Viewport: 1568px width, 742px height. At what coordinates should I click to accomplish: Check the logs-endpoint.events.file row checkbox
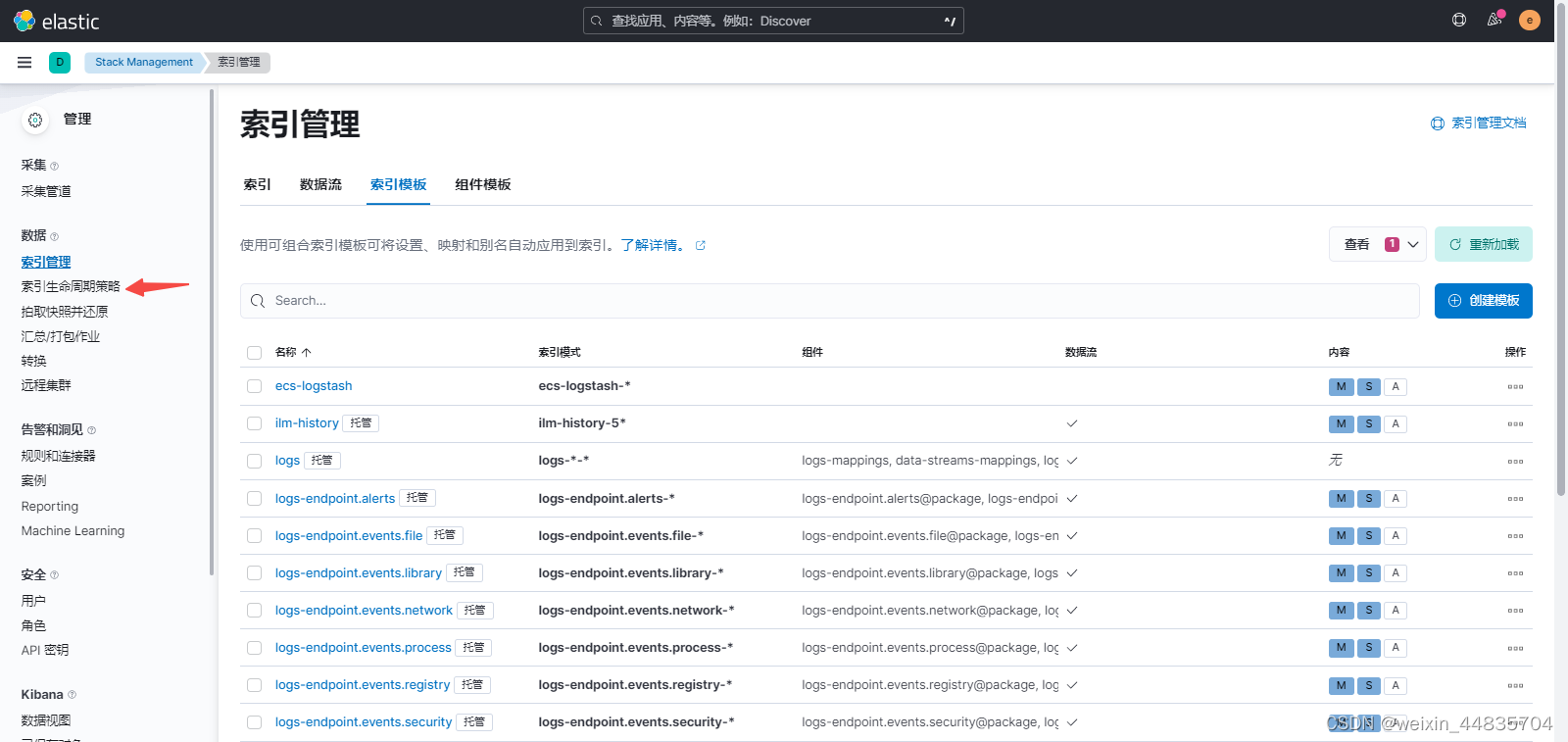[255, 535]
